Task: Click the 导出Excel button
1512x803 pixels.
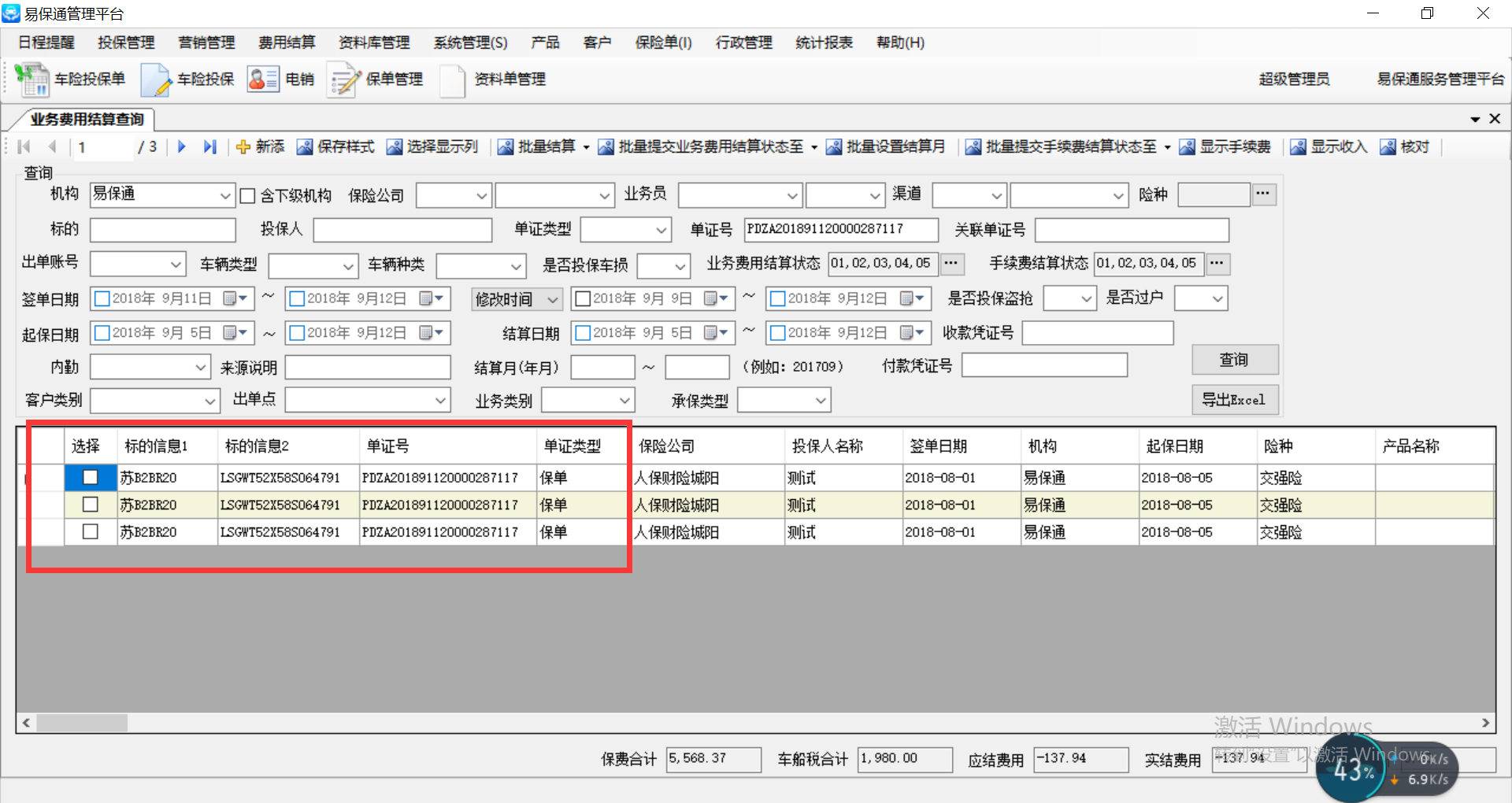Action: (x=1234, y=400)
